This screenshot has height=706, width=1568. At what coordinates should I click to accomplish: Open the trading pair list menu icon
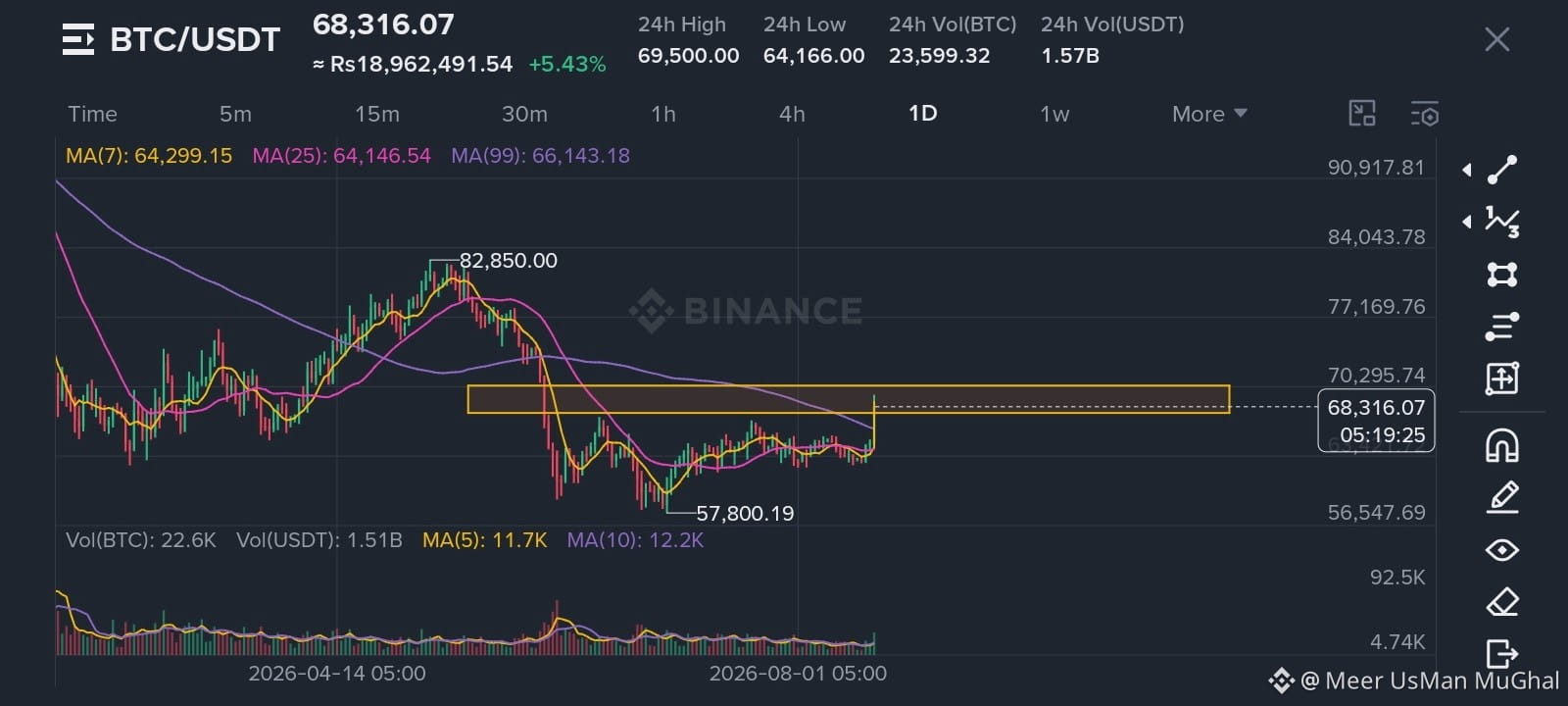coord(78,39)
